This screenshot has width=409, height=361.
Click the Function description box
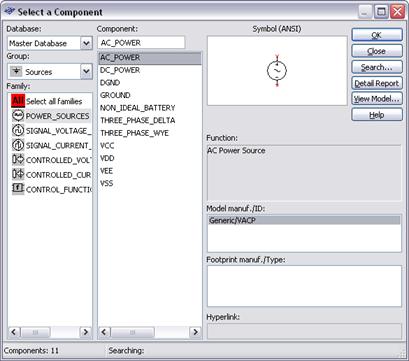304,173
